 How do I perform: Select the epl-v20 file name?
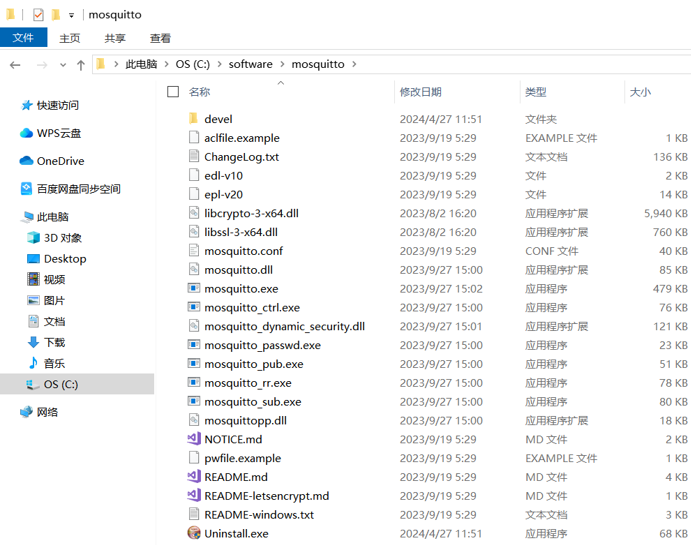pos(223,194)
